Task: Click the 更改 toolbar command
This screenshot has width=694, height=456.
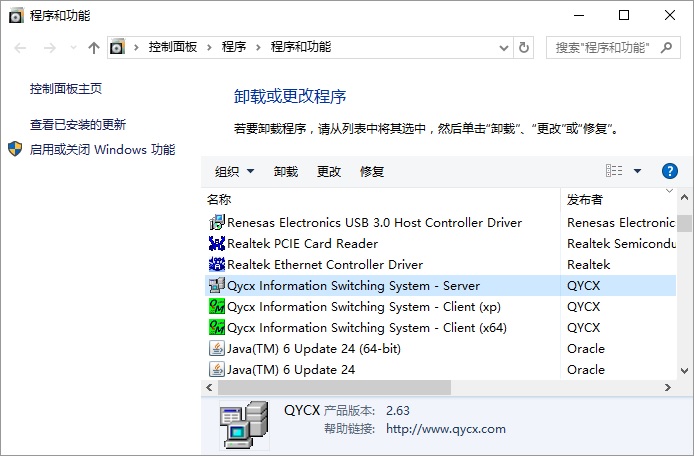Action: point(329,171)
